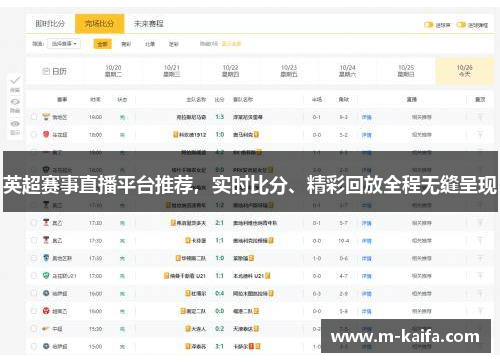
Task: Pin the 0:0 match row to top
Action: 480,311
